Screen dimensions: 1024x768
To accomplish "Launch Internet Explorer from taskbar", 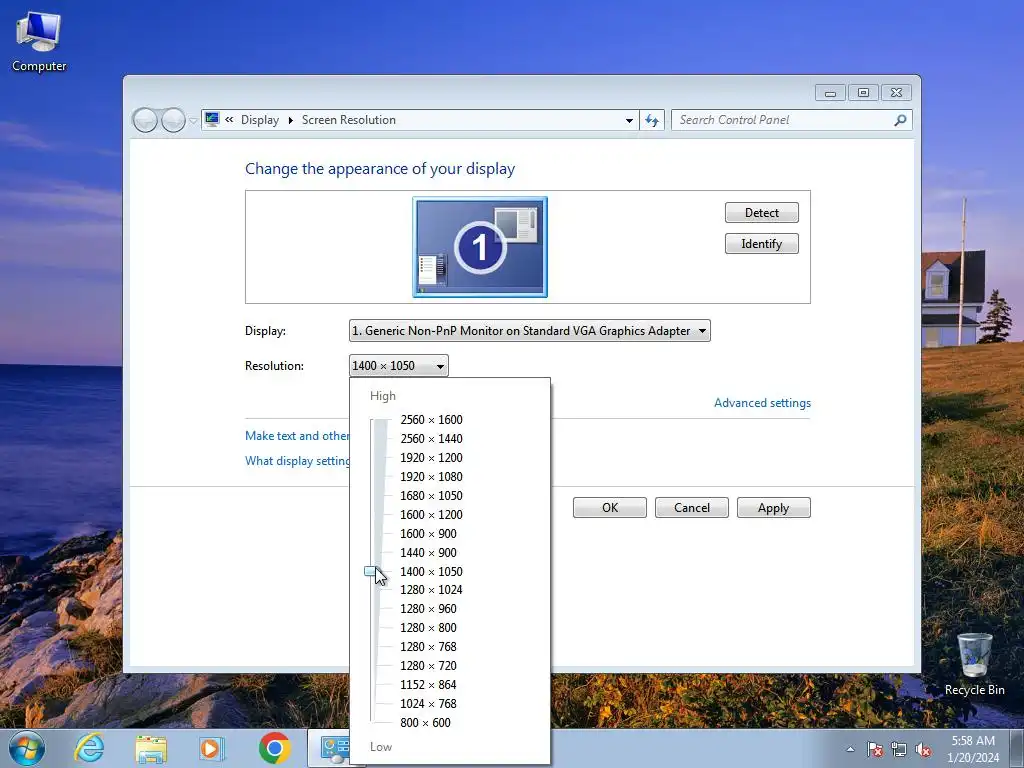I will [x=89, y=748].
